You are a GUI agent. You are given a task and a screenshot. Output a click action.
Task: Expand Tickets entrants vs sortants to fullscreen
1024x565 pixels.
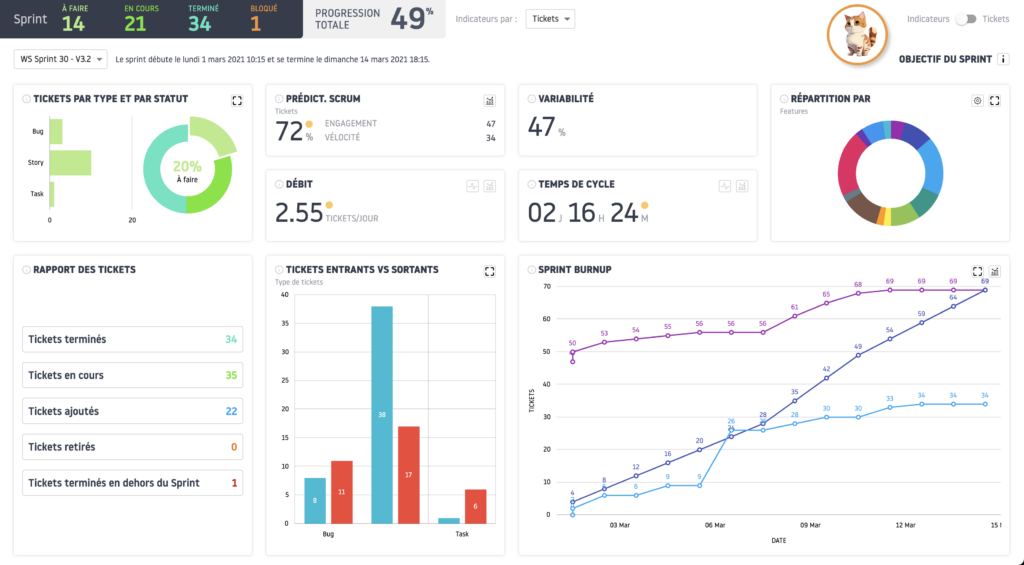[490, 271]
